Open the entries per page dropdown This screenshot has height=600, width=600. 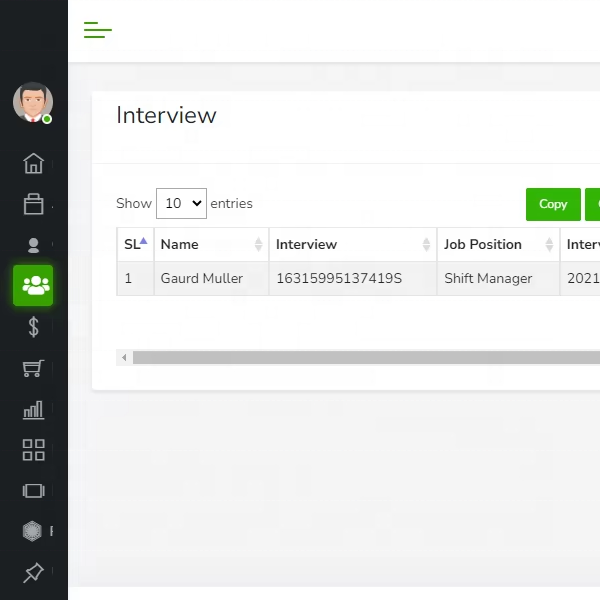click(181, 203)
